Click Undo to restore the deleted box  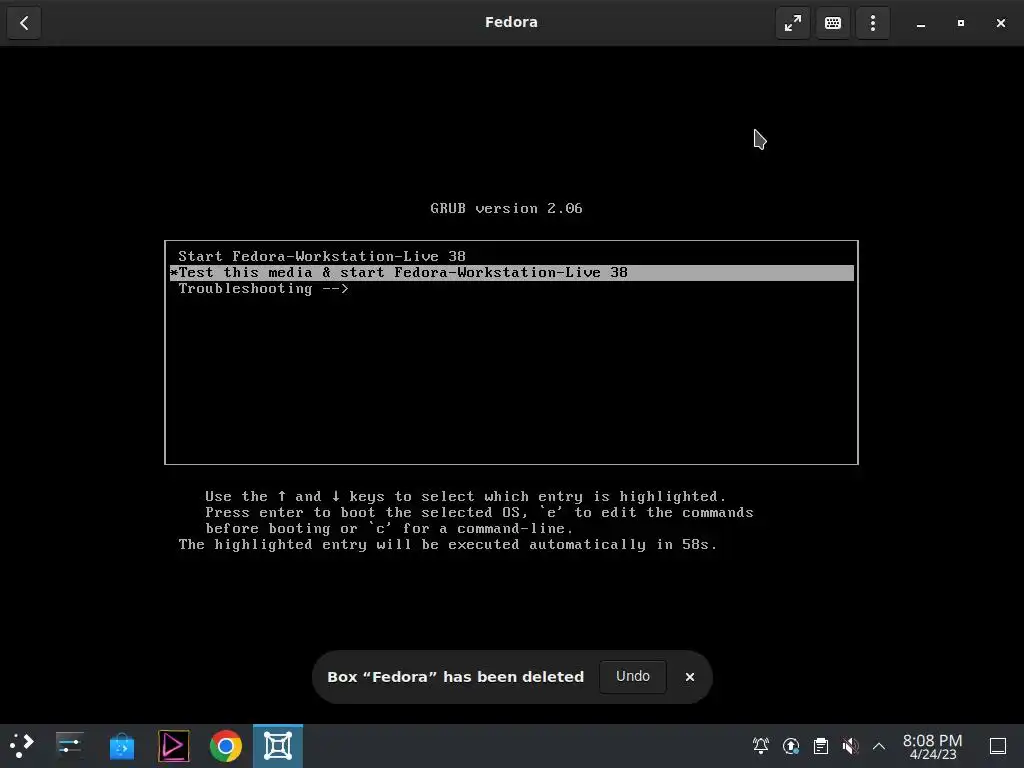click(x=633, y=677)
